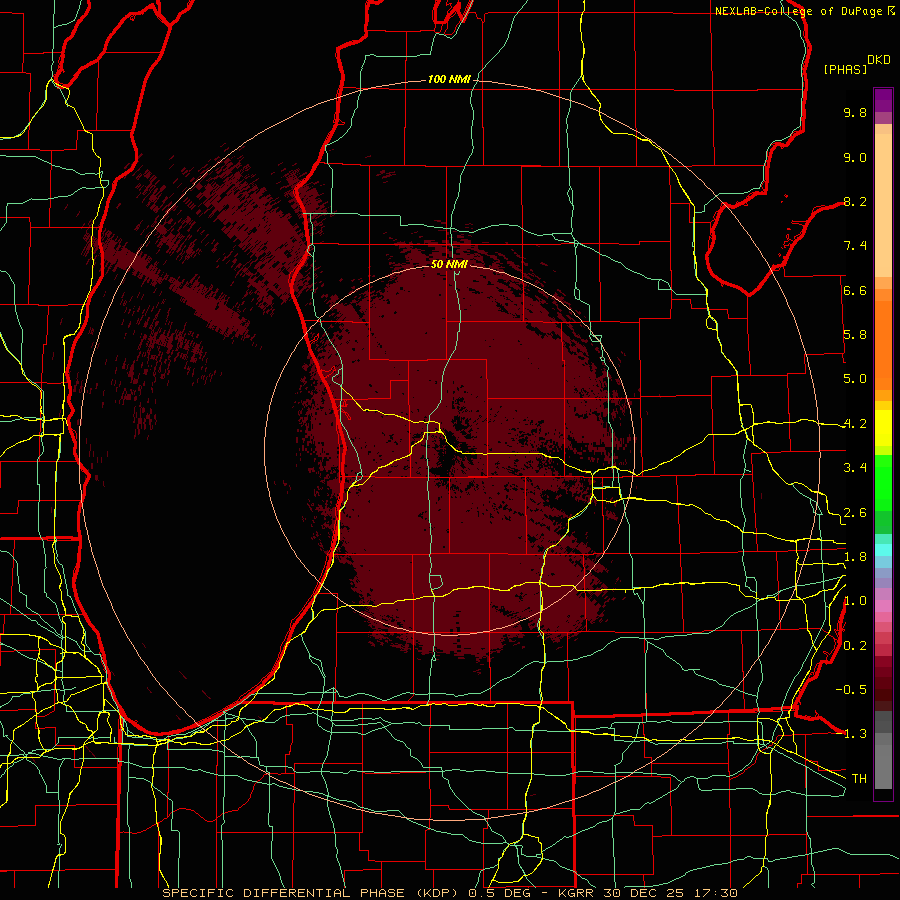Image resolution: width=900 pixels, height=900 pixels.
Task: Click the 1.8 color scale value
Action: [x=855, y=557]
